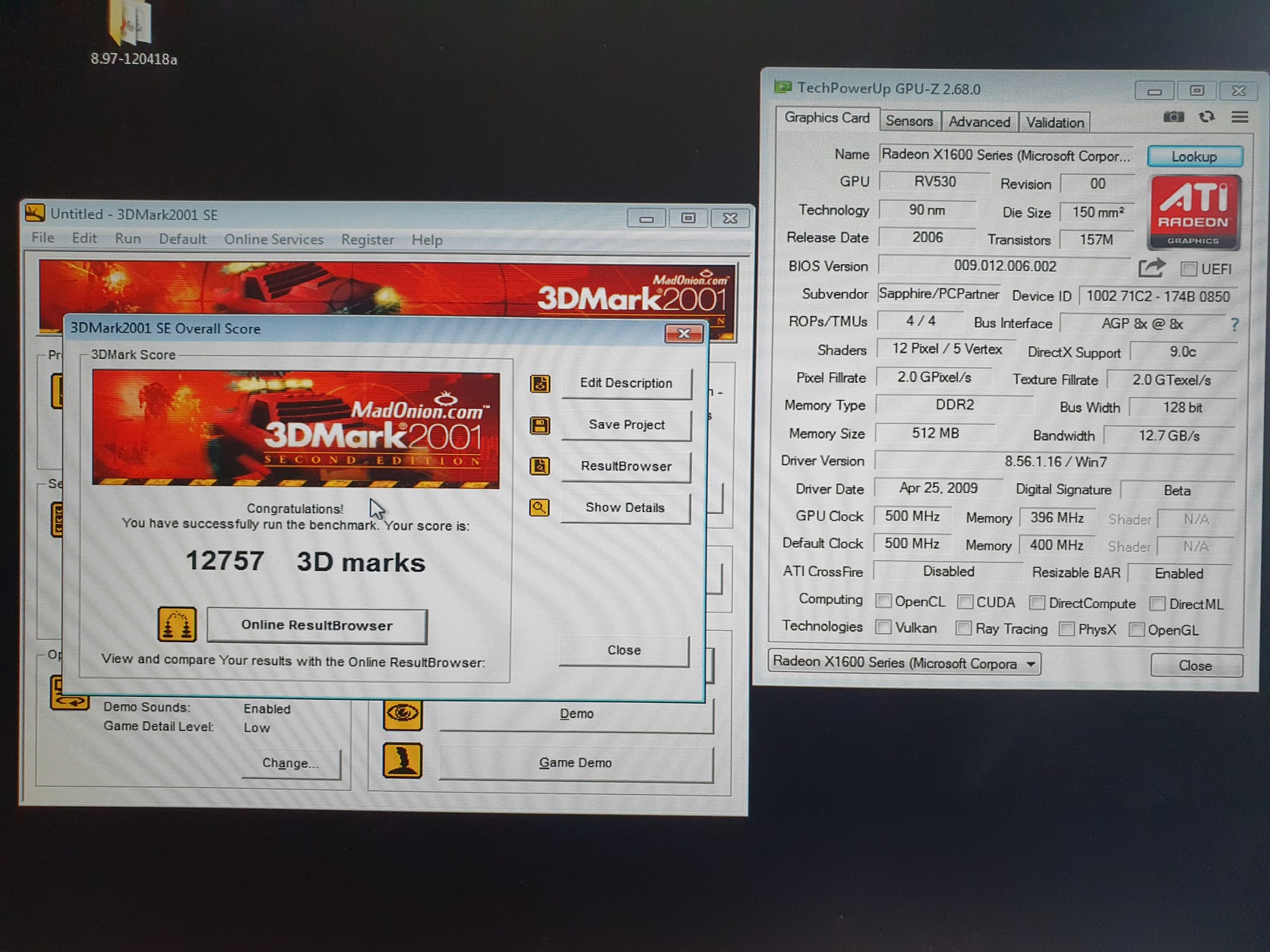Click the ResultBrowser button
The height and width of the screenshot is (952, 1270).
(x=626, y=466)
